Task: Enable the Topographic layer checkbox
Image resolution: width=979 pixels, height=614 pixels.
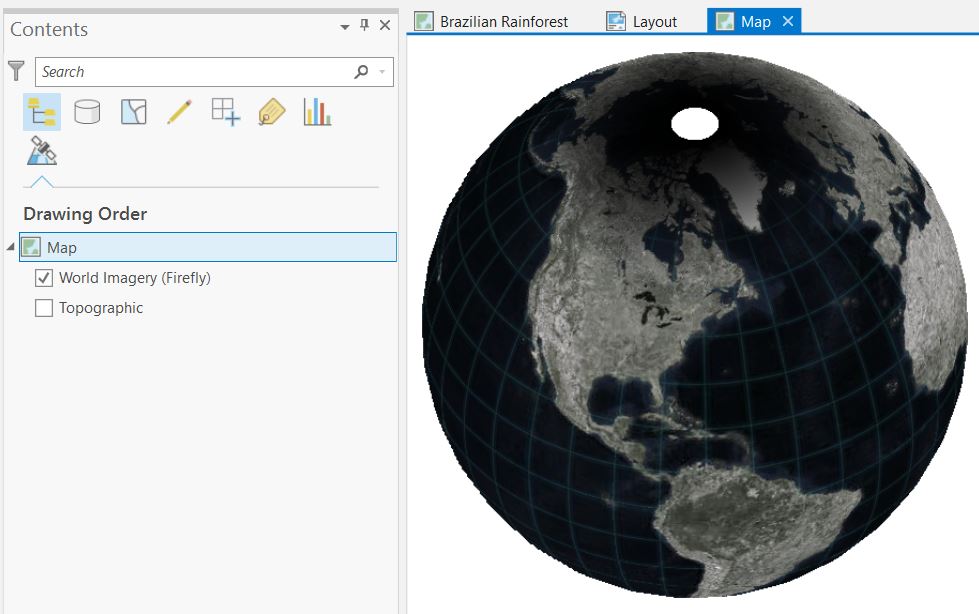Action: (44, 308)
